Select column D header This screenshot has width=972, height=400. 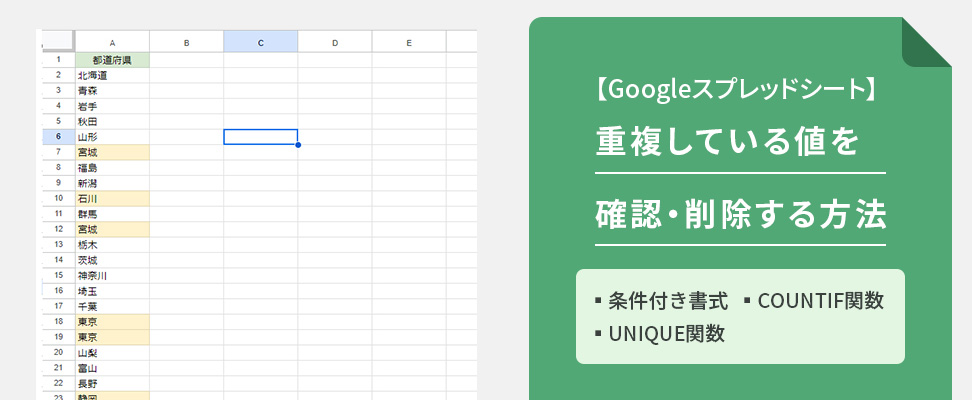coord(335,42)
